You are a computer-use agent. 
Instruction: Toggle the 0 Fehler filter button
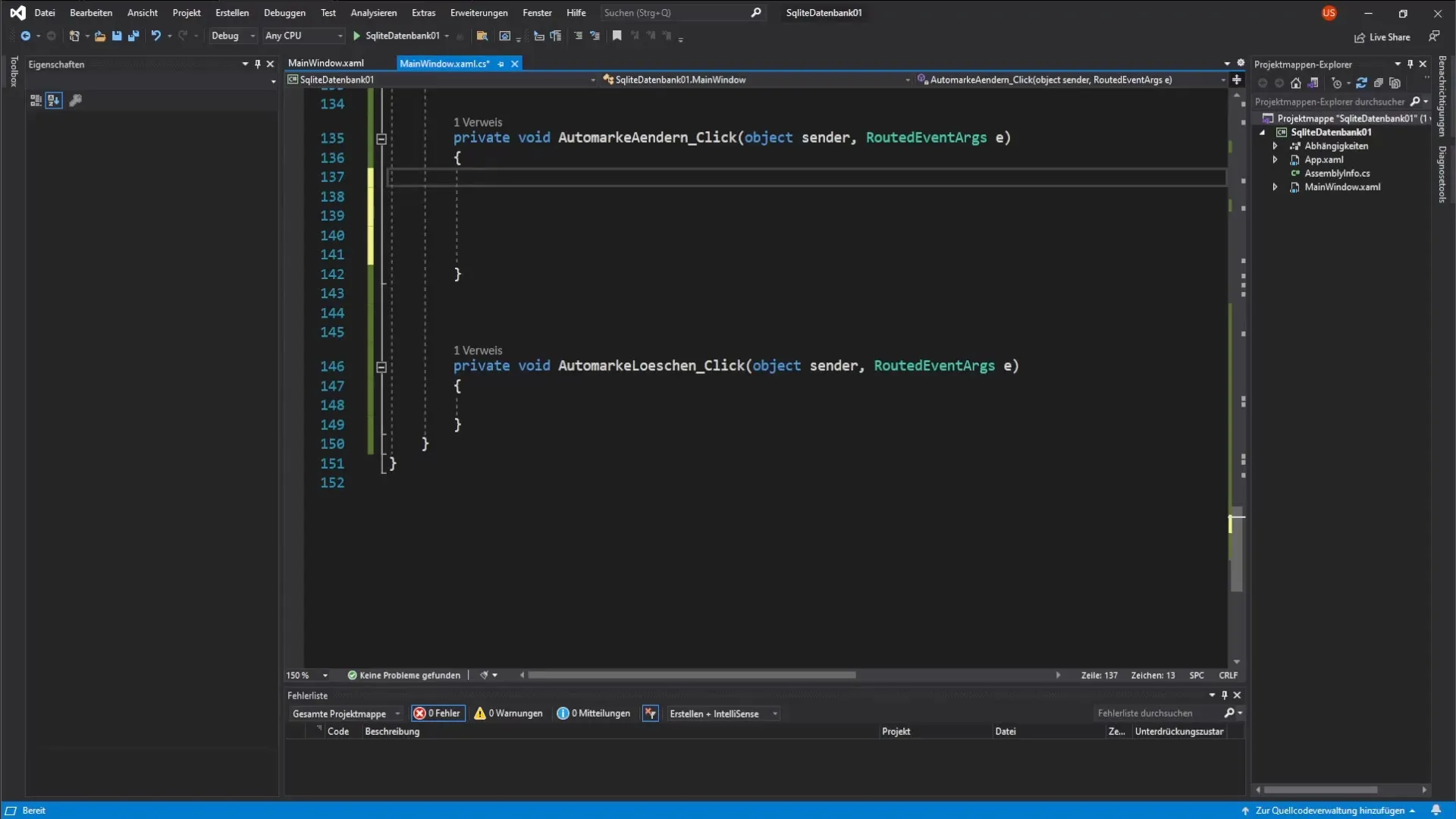coord(438,714)
